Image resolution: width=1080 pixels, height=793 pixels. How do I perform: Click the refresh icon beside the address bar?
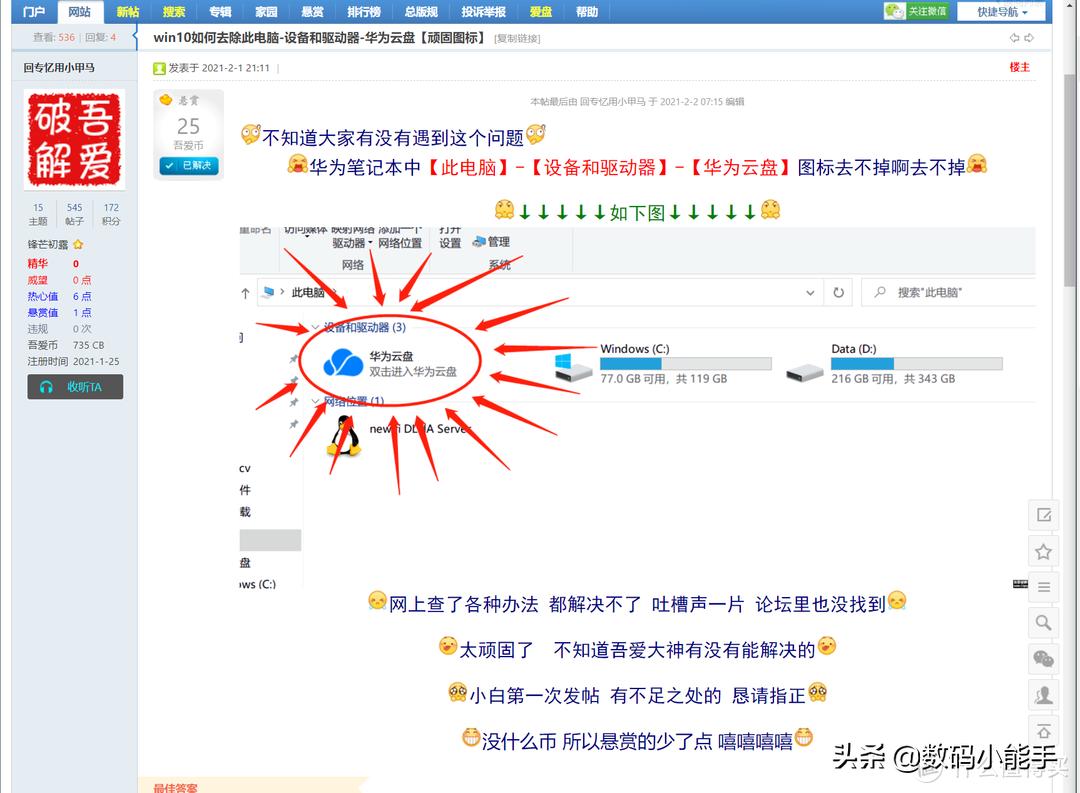click(x=839, y=292)
